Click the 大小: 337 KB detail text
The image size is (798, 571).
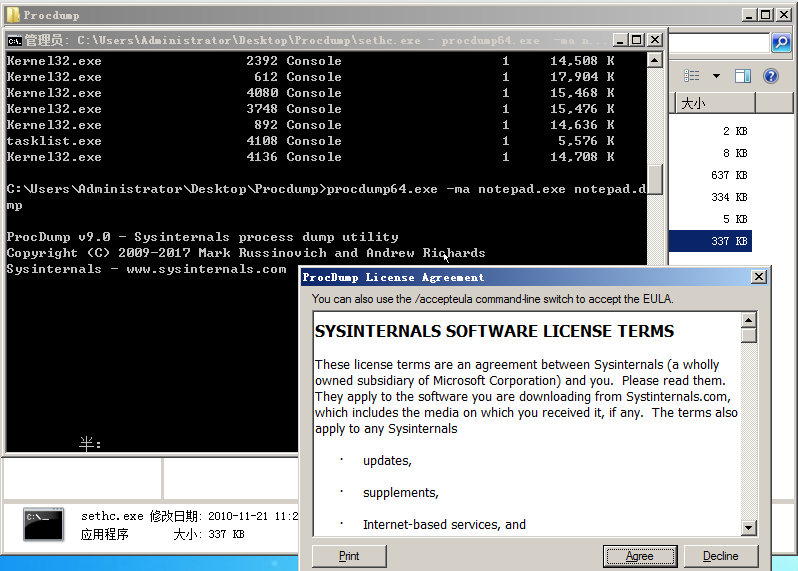point(209,534)
